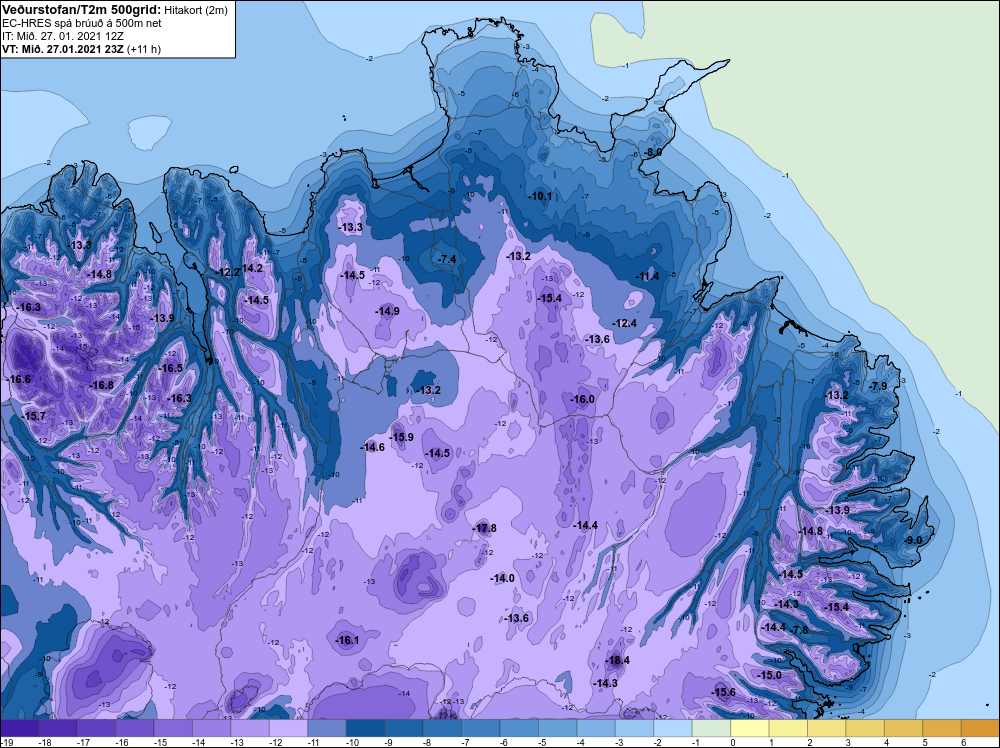The height and width of the screenshot is (748, 1000).
Task: Click the -16.6 temperature label
Action: tap(18, 379)
